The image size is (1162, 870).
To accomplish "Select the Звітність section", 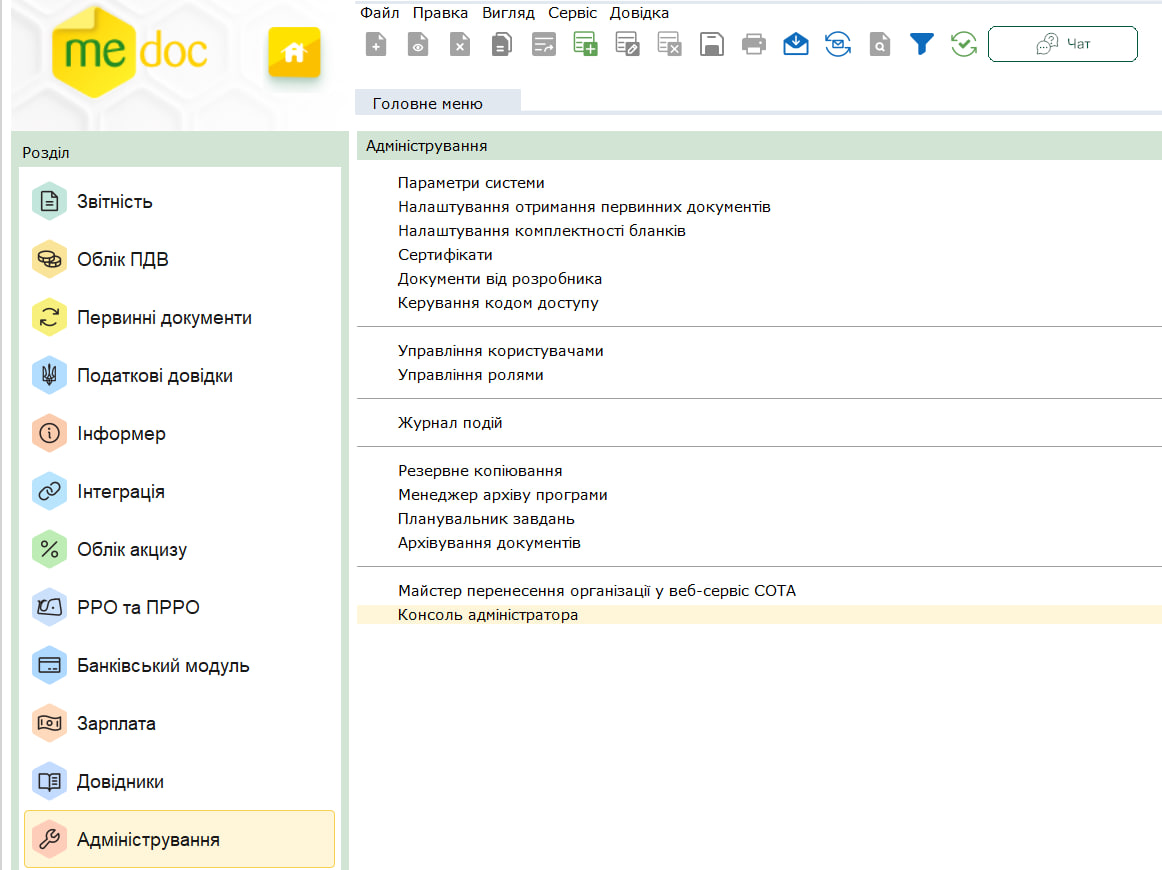I will tap(115, 202).
